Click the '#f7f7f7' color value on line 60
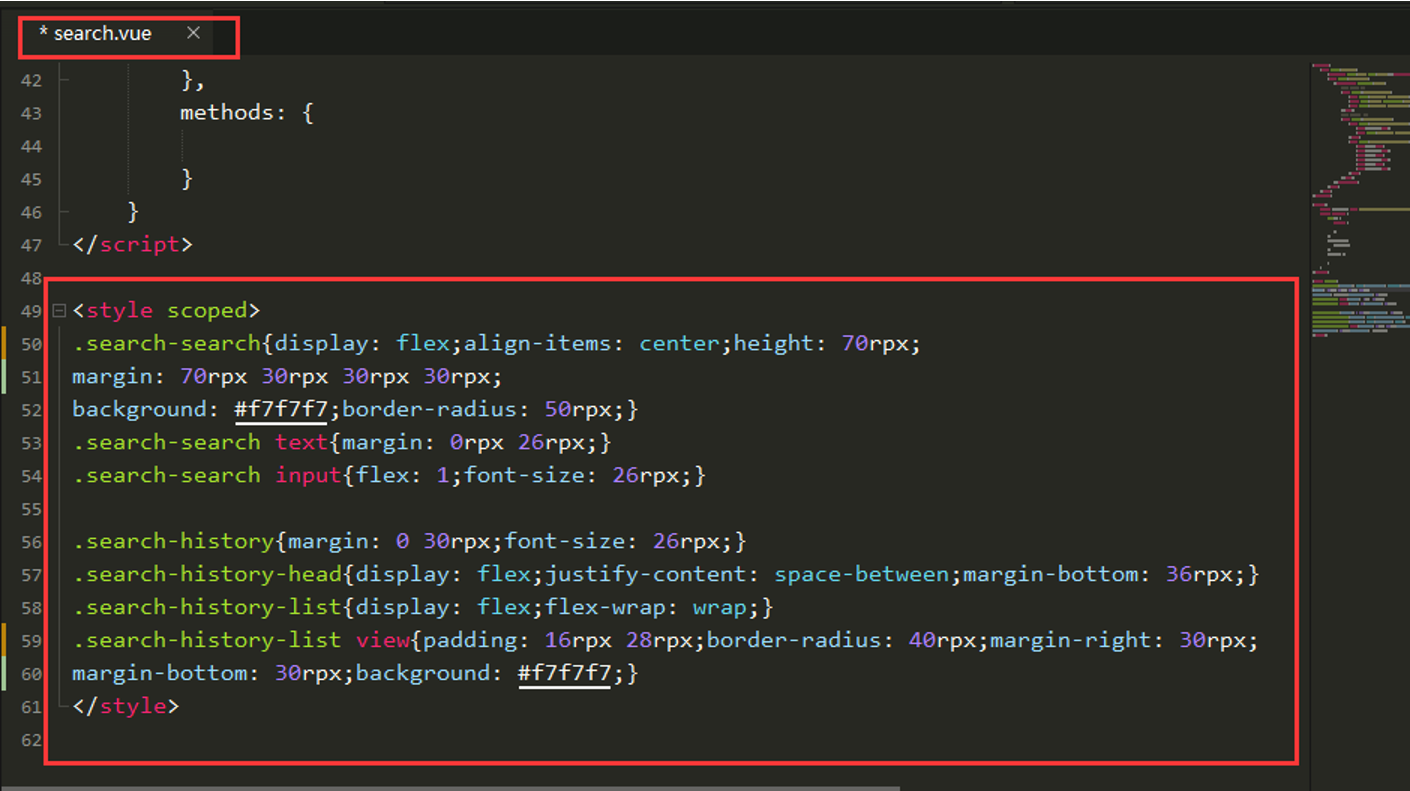The width and height of the screenshot is (1410, 791). coord(564,673)
